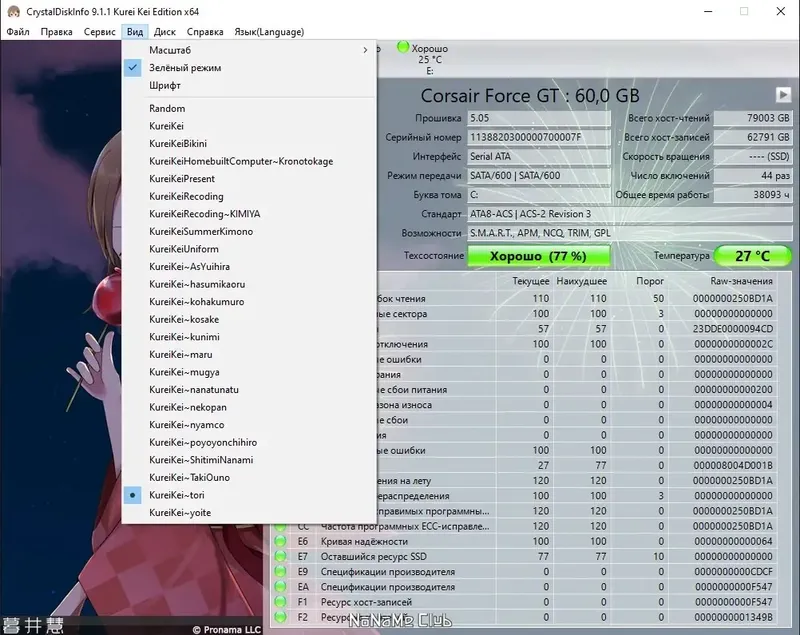This screenshot has width=800, height=635.
Task: Open the Диск menu
Action: pos(165,31)
